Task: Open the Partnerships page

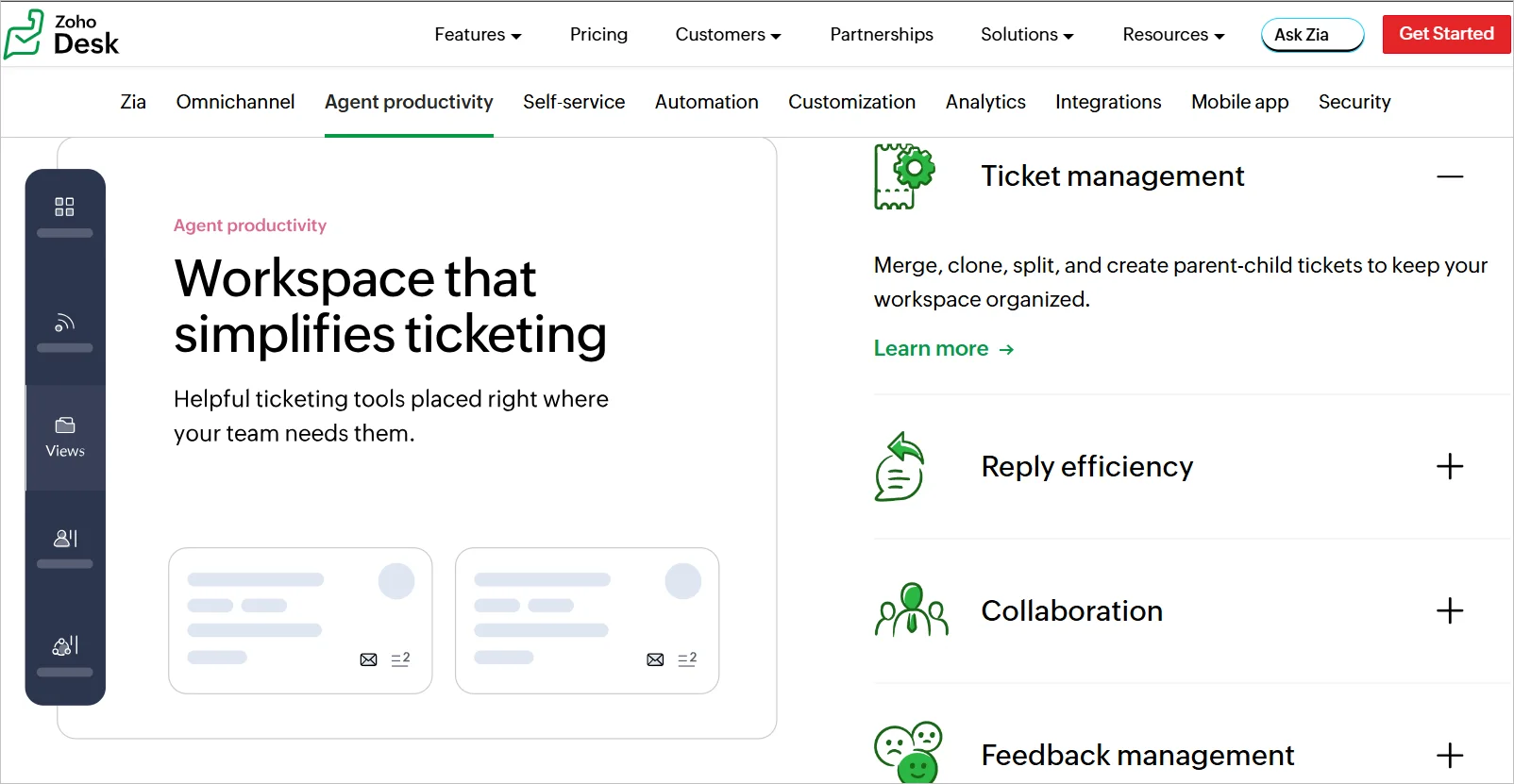Action: 882,35
